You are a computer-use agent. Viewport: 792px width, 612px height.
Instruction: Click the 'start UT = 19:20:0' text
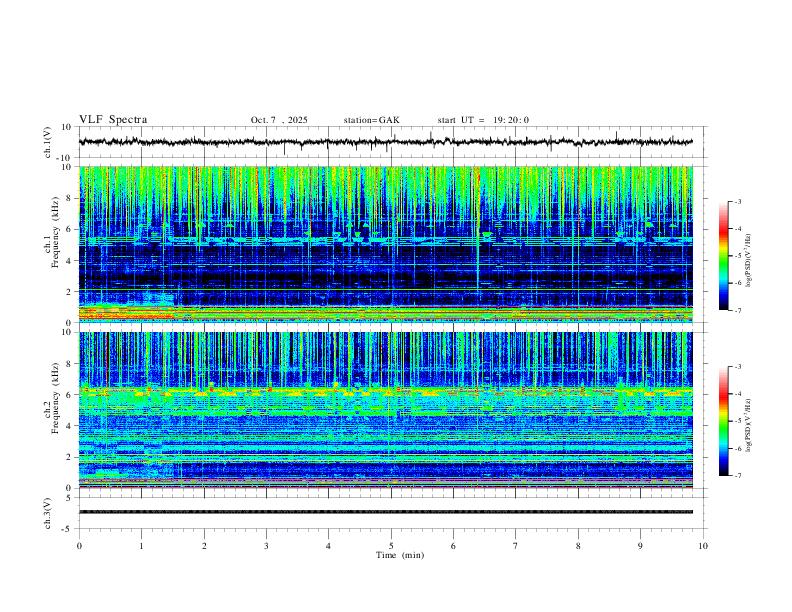(483, 120)
